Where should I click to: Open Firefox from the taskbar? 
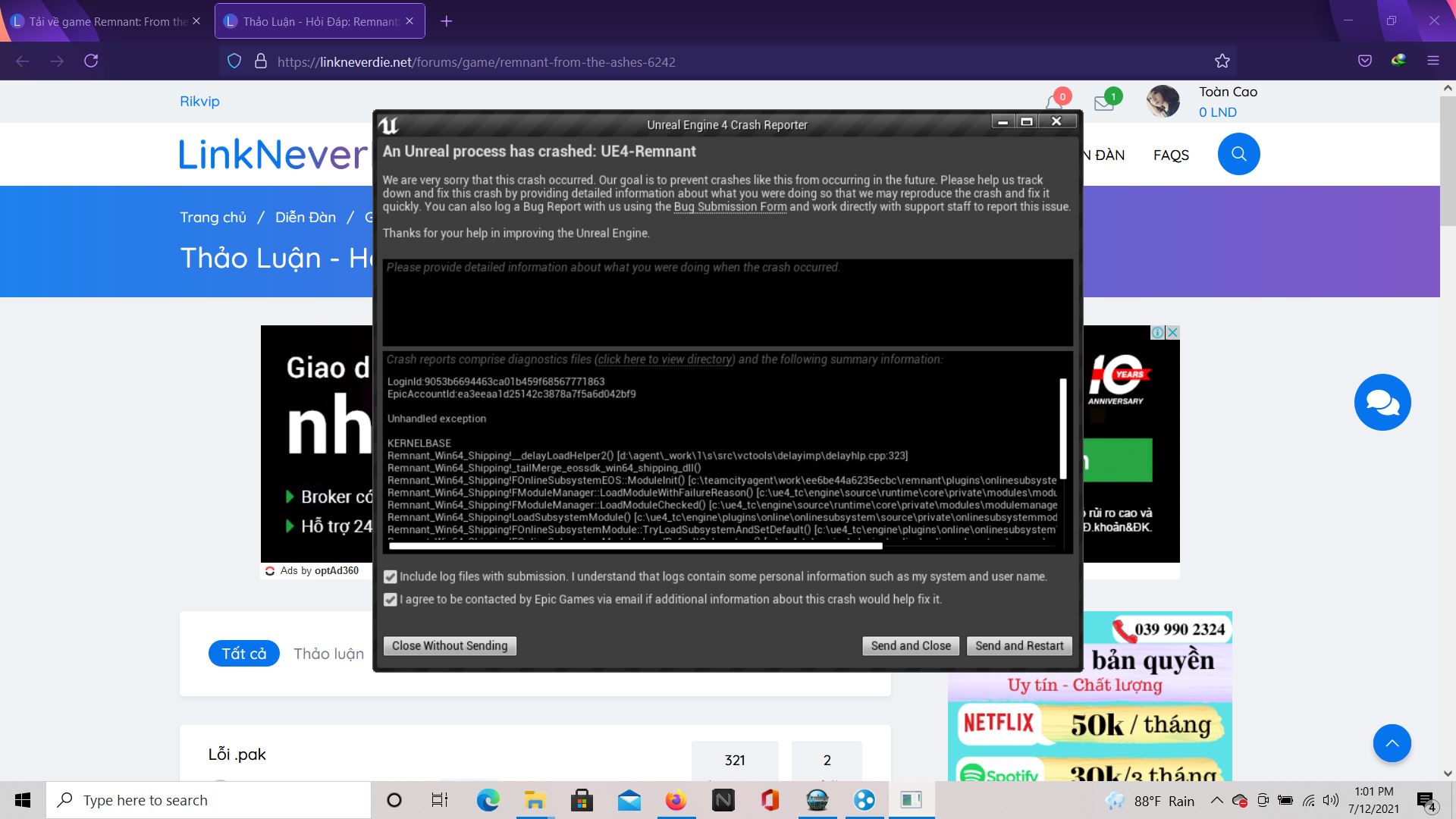675,800
